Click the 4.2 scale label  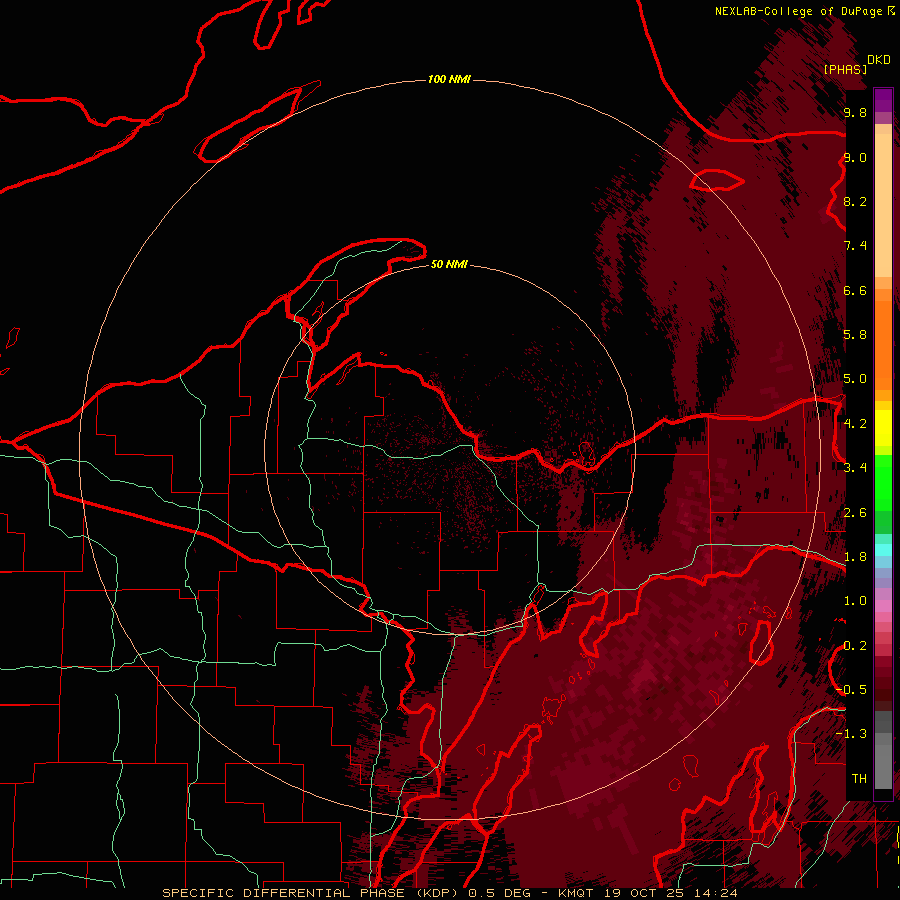point(855,424)
